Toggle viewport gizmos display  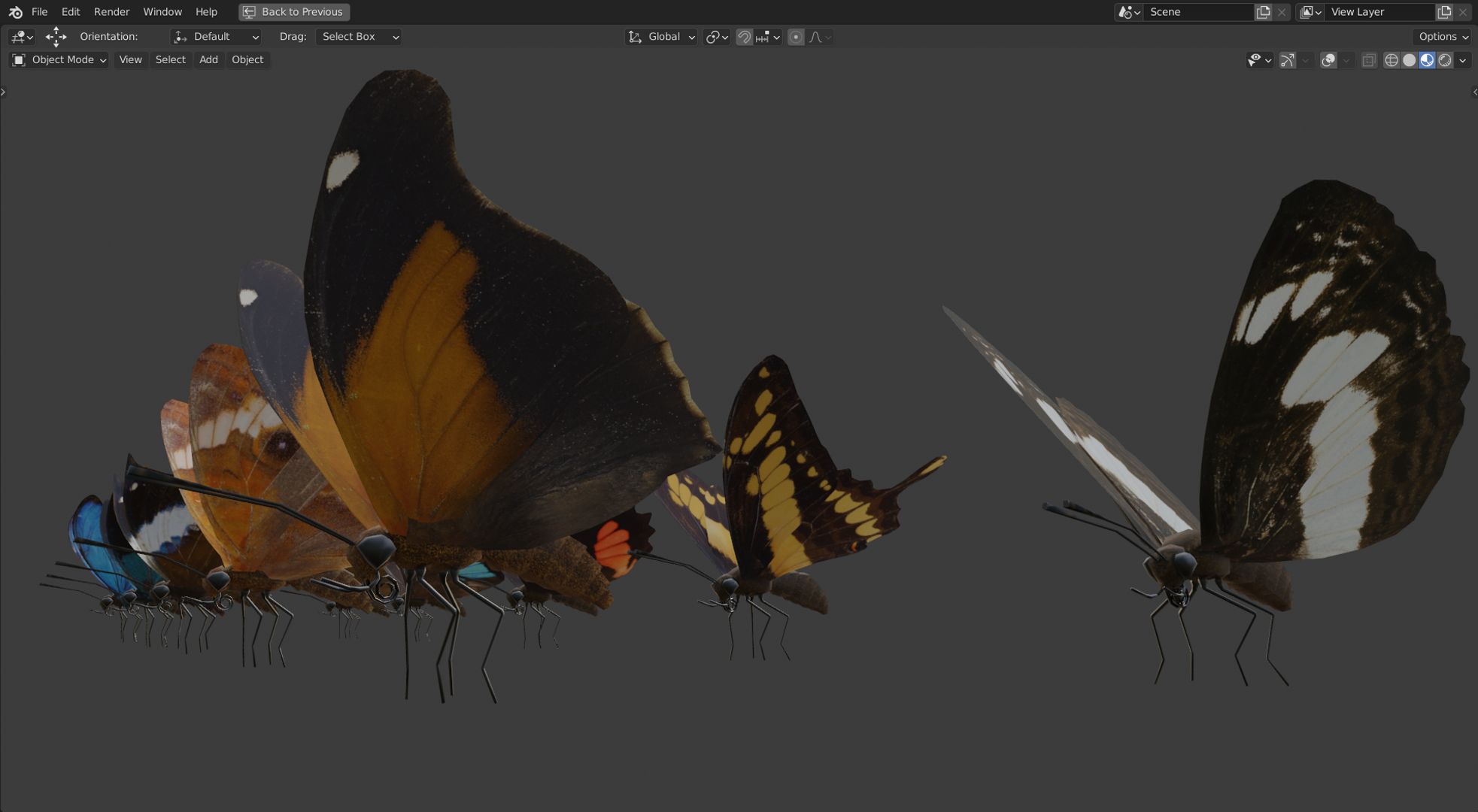pos(1287,60)
